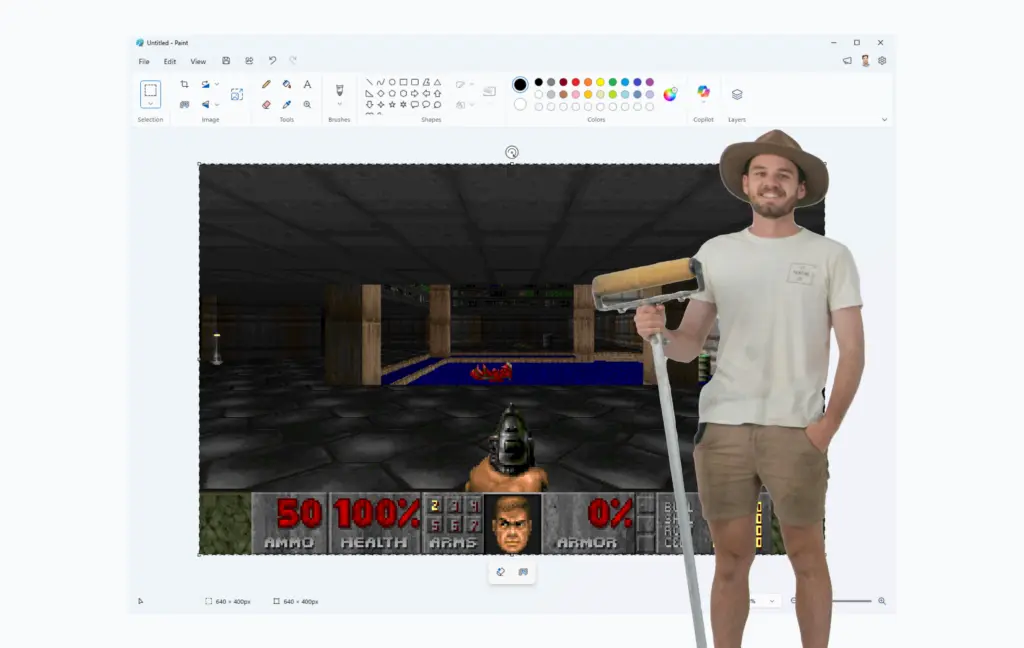Activate the Color picker eyedropper
The width and height of the screenshot is (1024, 648).
pyautogui.click(x=287, y=105)
